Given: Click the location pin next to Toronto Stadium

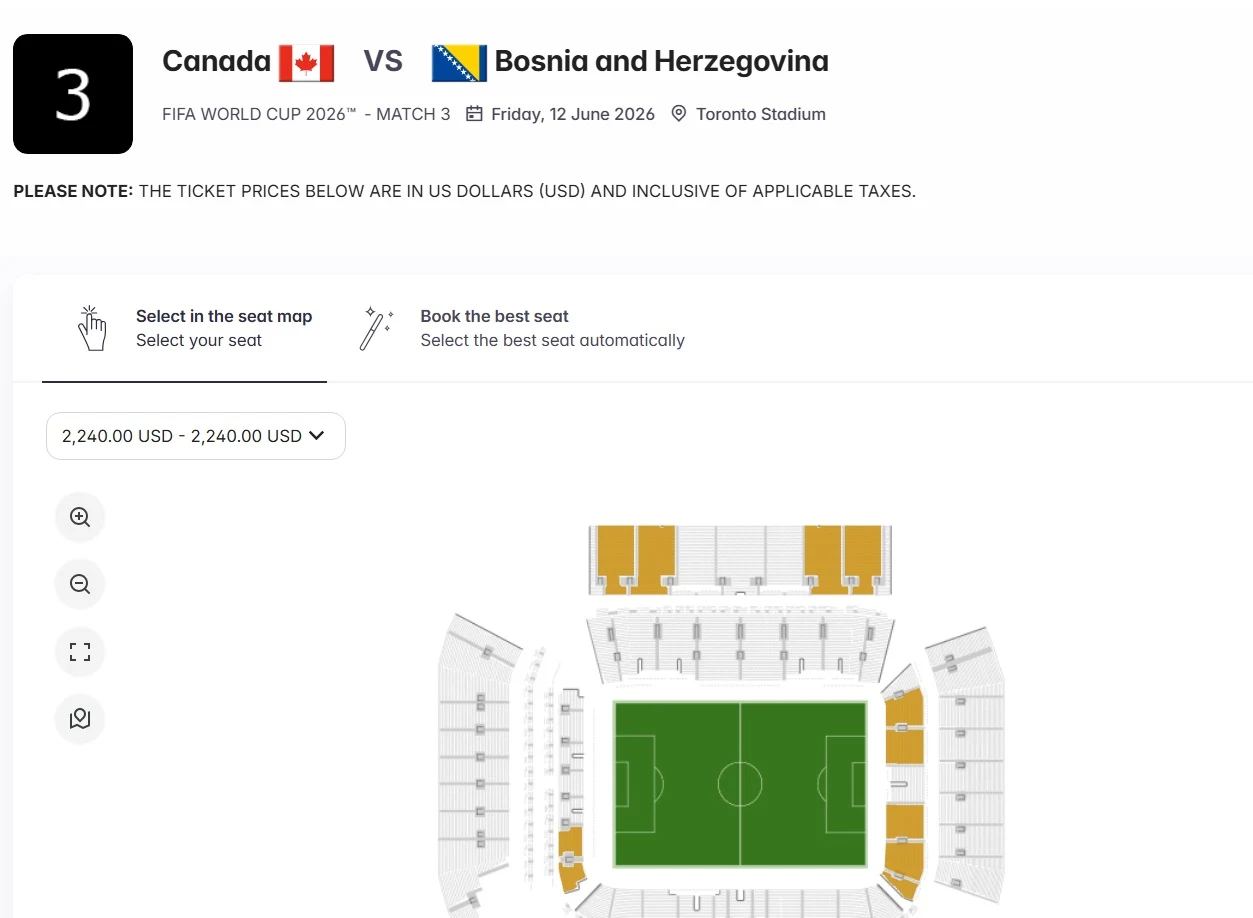Looking at the screenshot, I should [x=678, y=113].
